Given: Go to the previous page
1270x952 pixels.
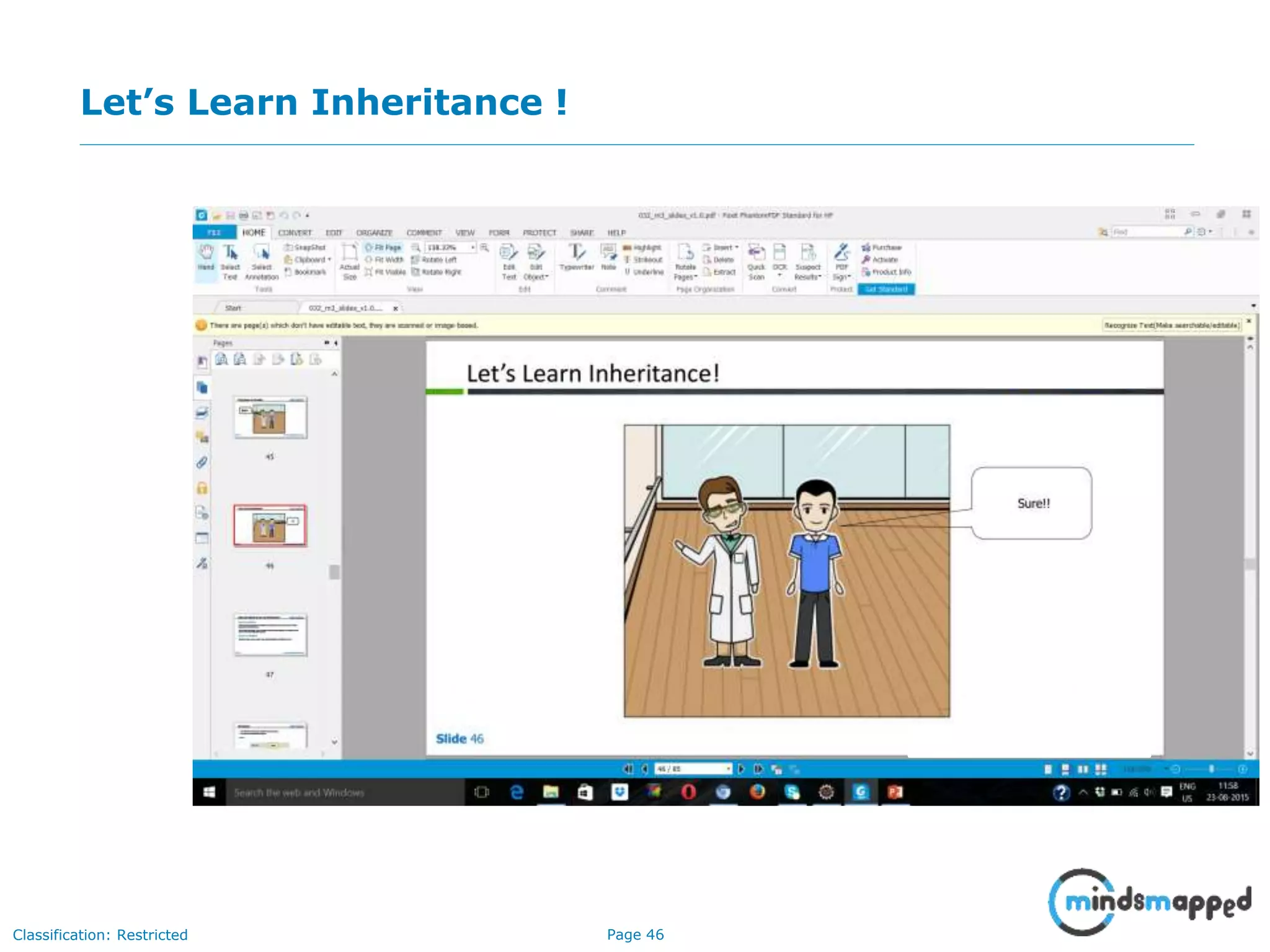Looking at the screenshot, I should [645, 769].
